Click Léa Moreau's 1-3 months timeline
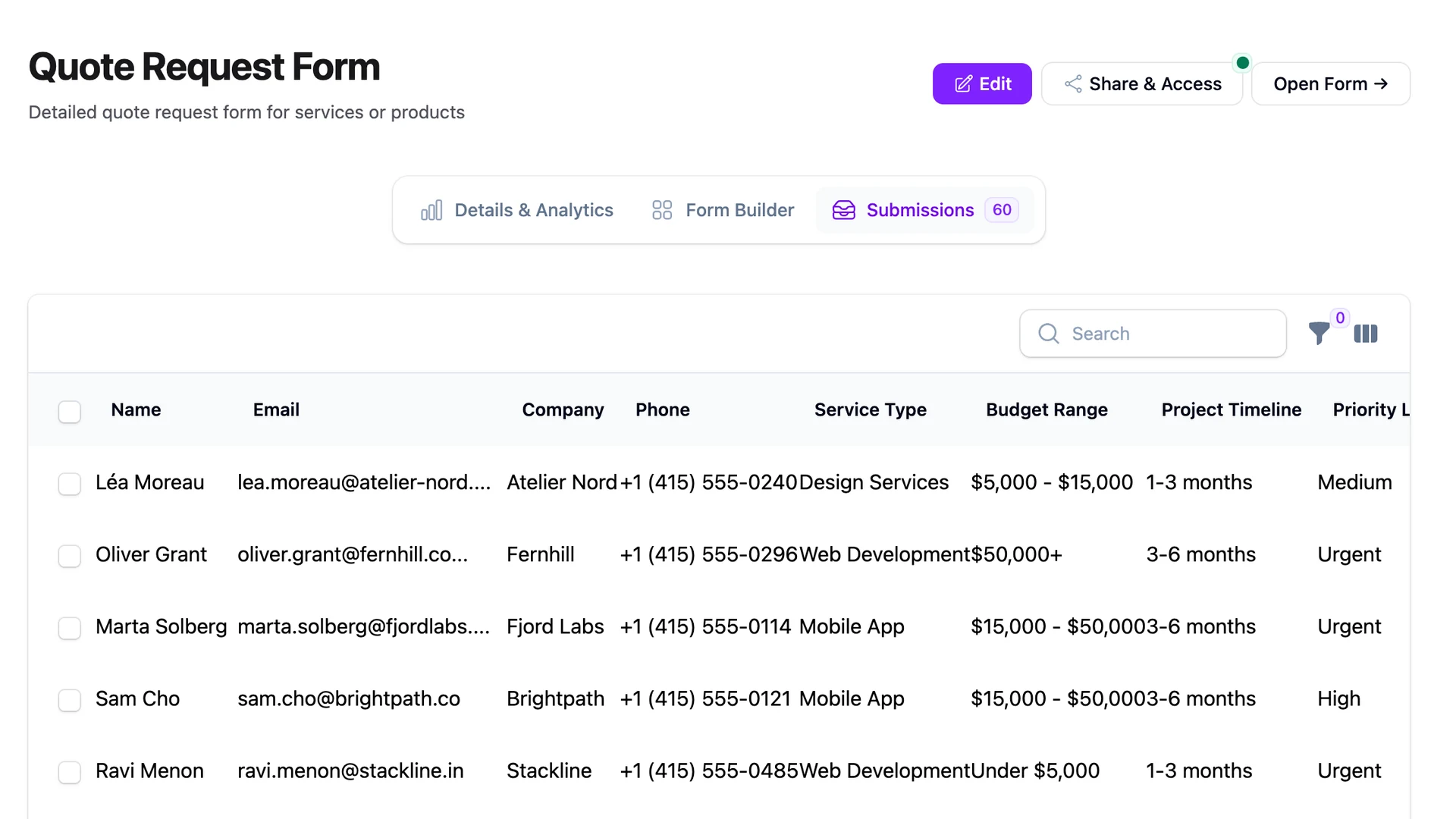 pyautogui.click(x=1199, y=482)
